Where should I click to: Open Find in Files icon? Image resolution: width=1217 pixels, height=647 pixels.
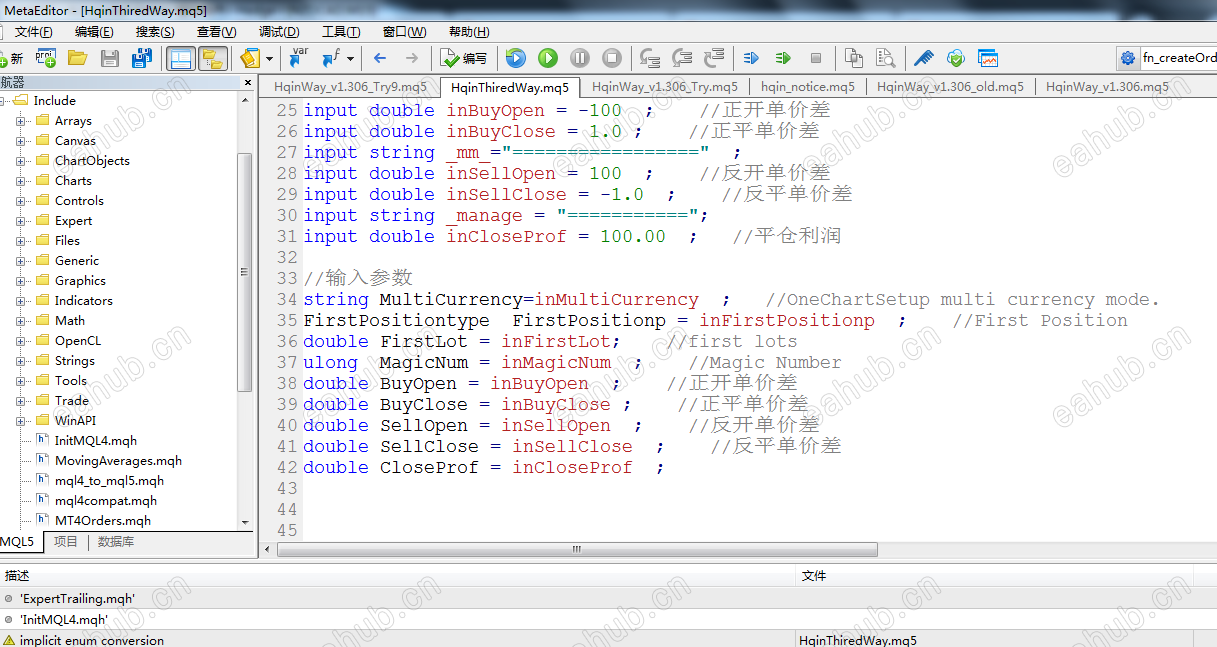point(885,58)
